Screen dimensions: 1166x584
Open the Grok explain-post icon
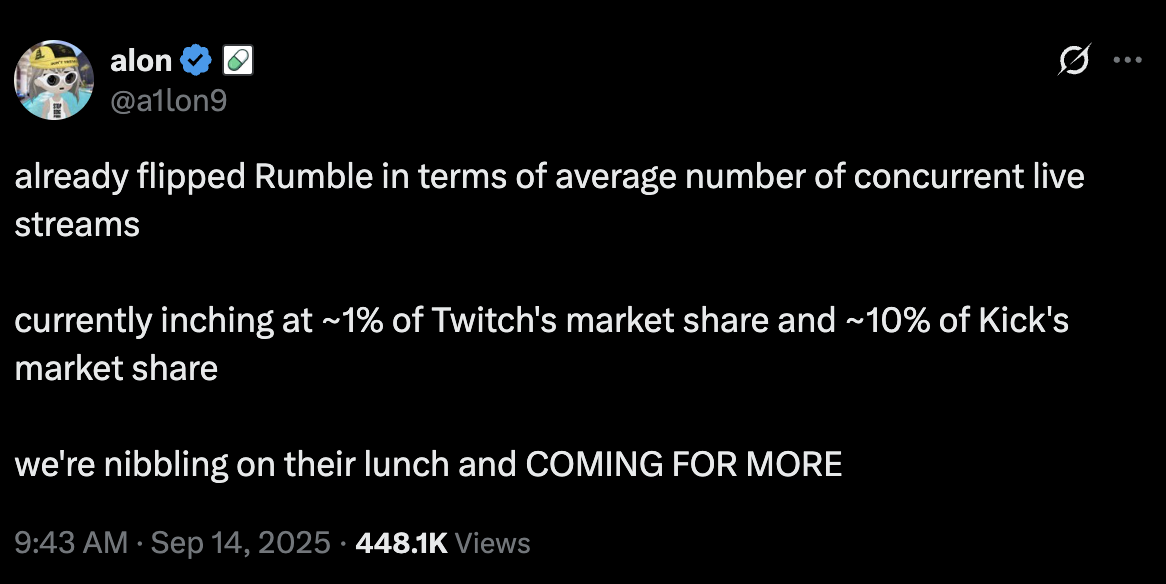click(1074, 60)
